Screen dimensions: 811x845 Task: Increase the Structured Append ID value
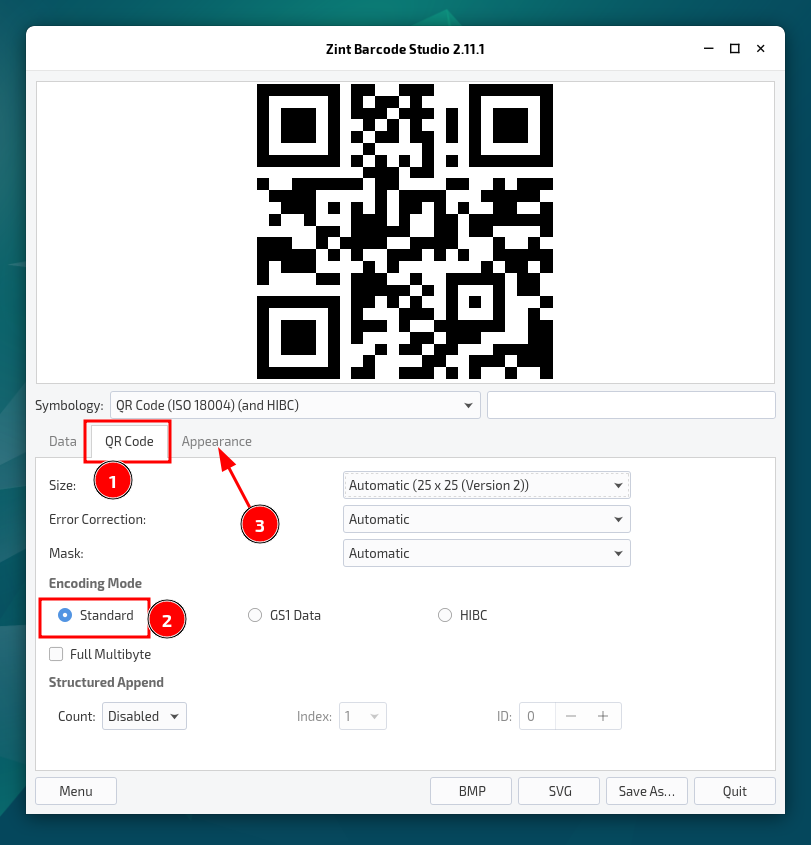(x=603, y=716)
